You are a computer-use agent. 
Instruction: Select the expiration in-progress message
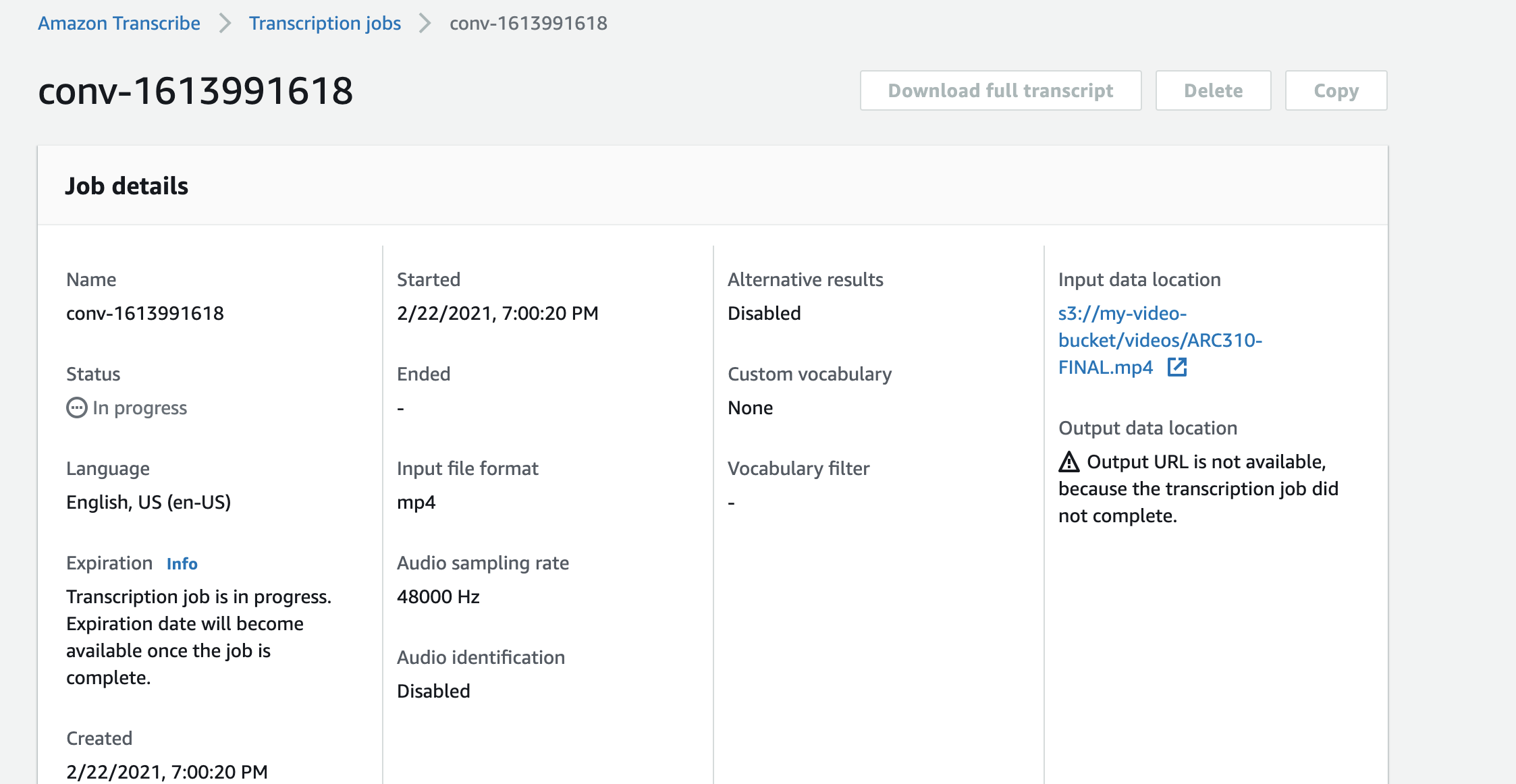(x=198, y=637)
